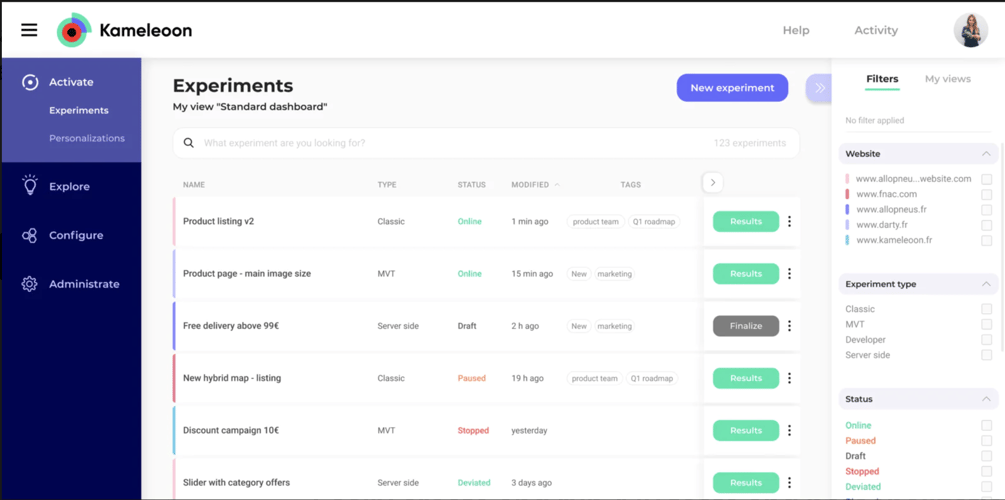1005x500 pixels.
Task: Open Explore via the lightbulb icon
Action: (30, 186)
